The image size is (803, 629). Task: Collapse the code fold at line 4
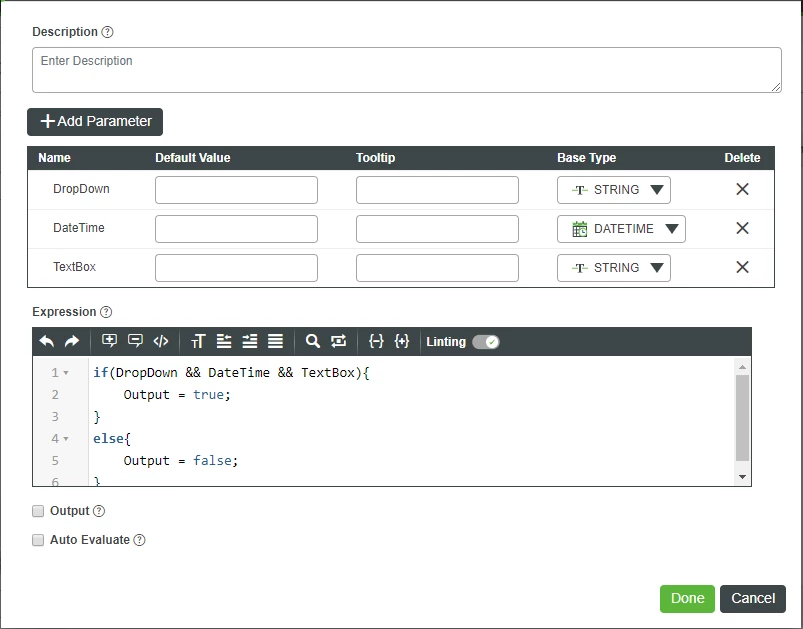pyautogui.click(x=66, y=439)
